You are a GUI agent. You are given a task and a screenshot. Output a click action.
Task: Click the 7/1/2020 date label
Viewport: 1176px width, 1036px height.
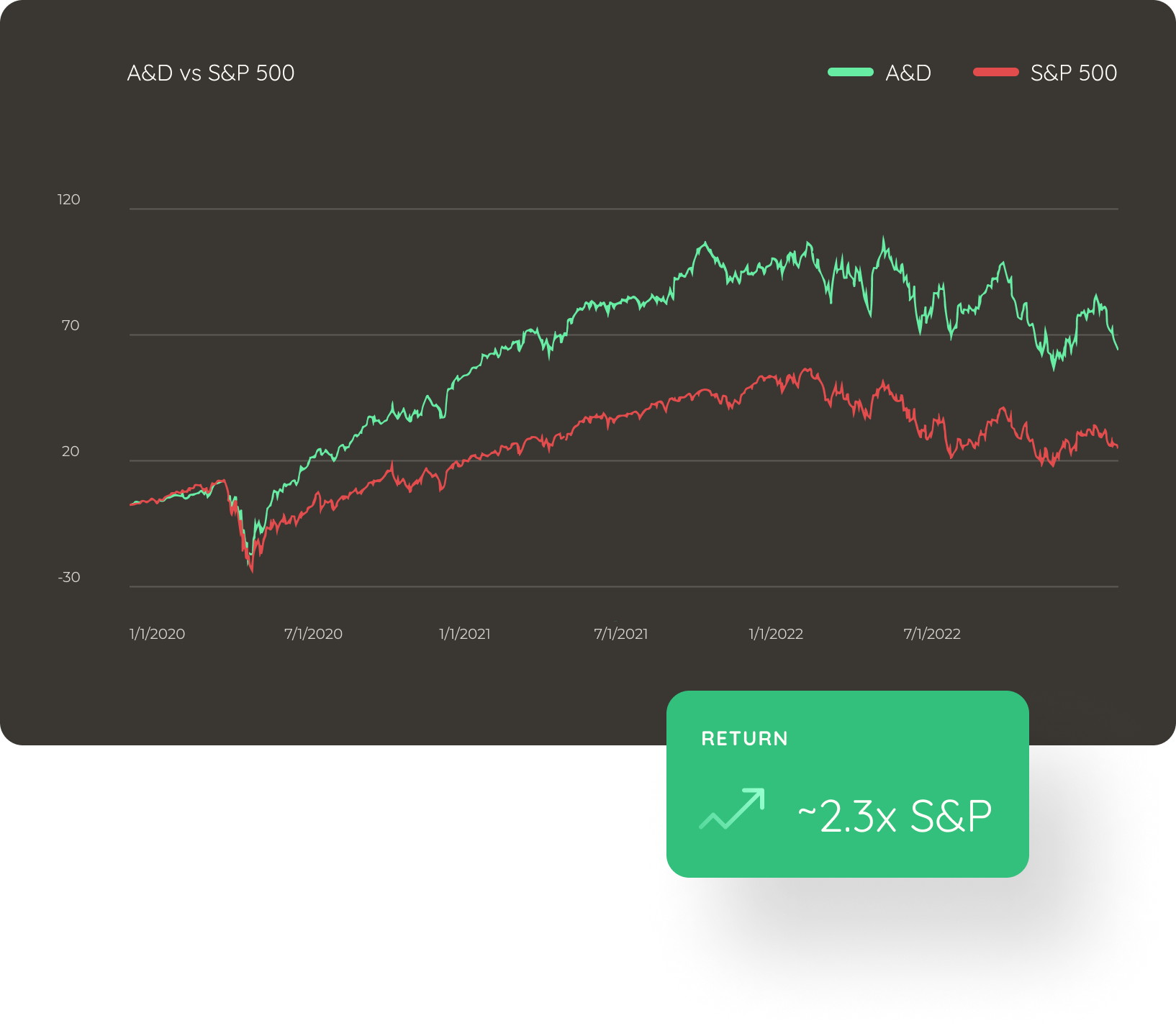pyautogui.click(x=313, y=634)
